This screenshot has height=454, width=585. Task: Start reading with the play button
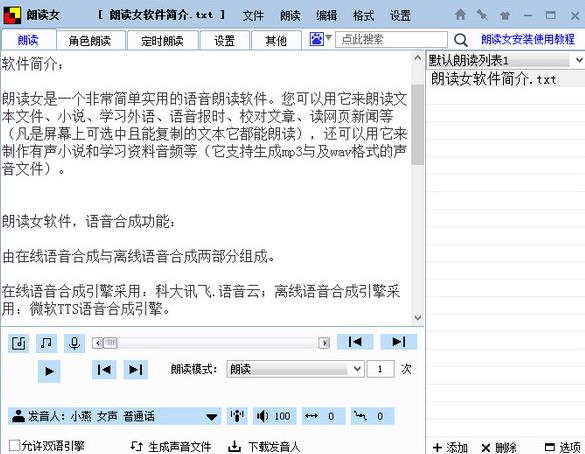point(49,371)
